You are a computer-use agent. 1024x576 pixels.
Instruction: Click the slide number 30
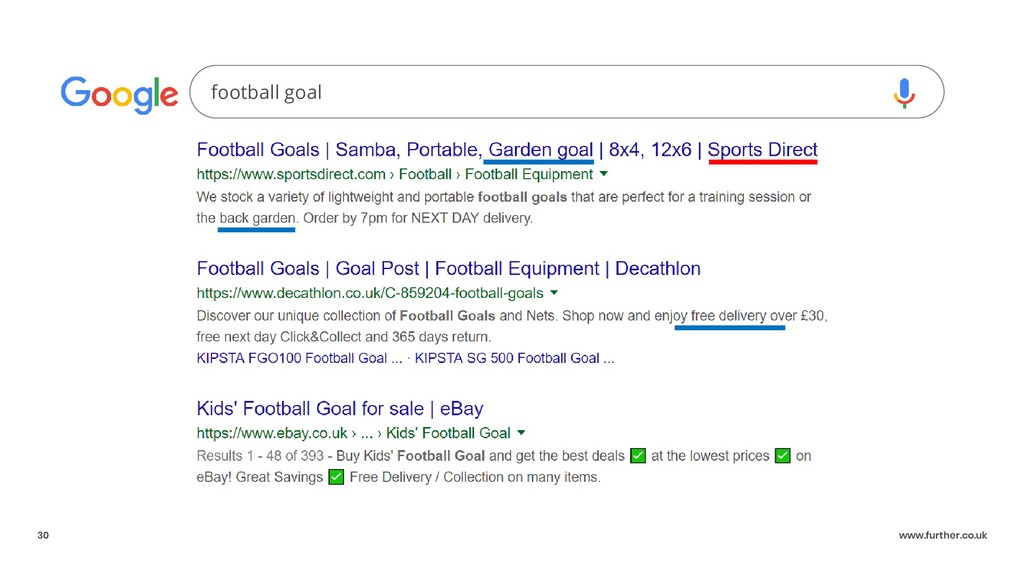click(x=43, y=535)
